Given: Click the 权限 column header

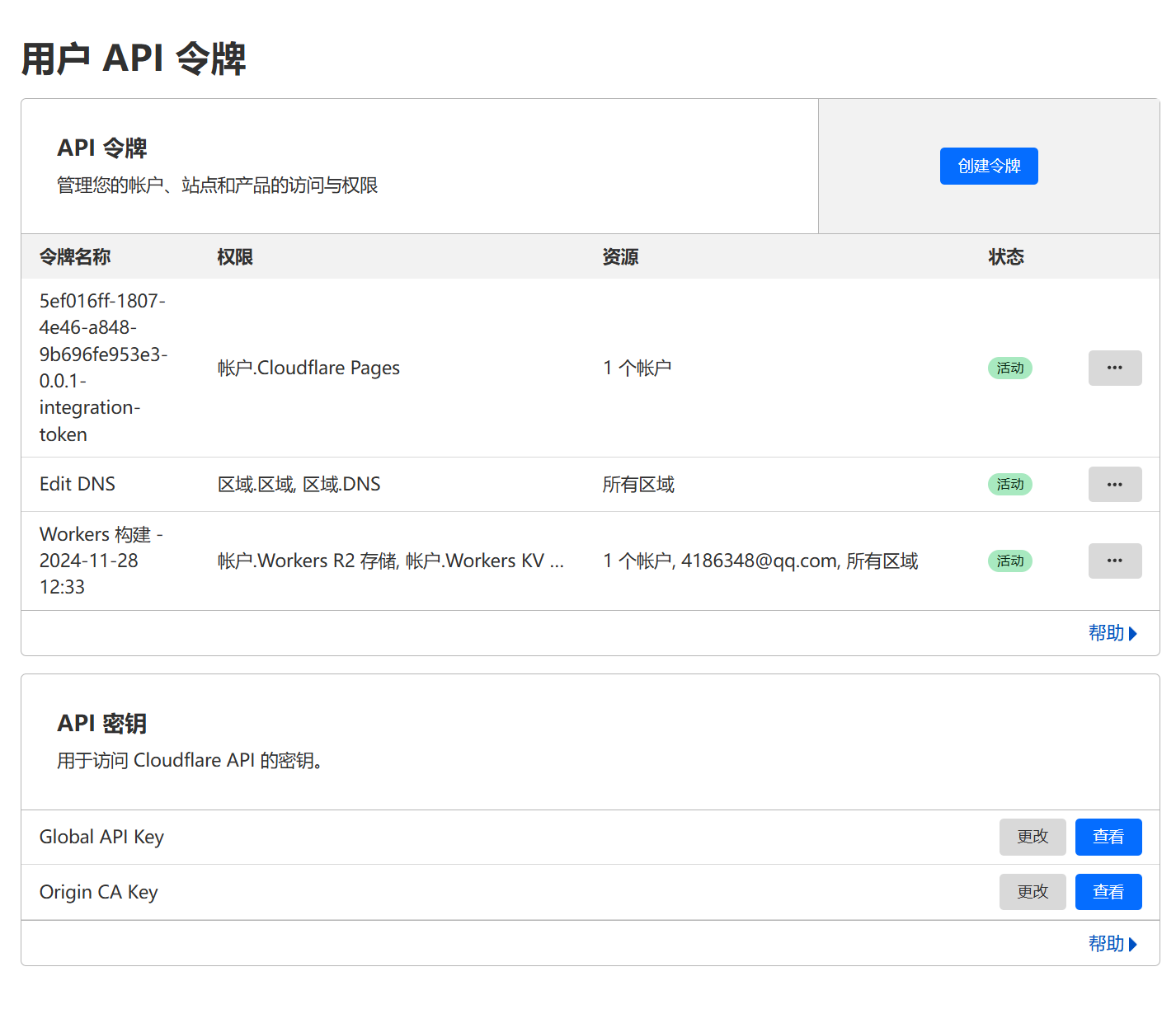Looking at the screenshot, I should [x=235, y=257].
